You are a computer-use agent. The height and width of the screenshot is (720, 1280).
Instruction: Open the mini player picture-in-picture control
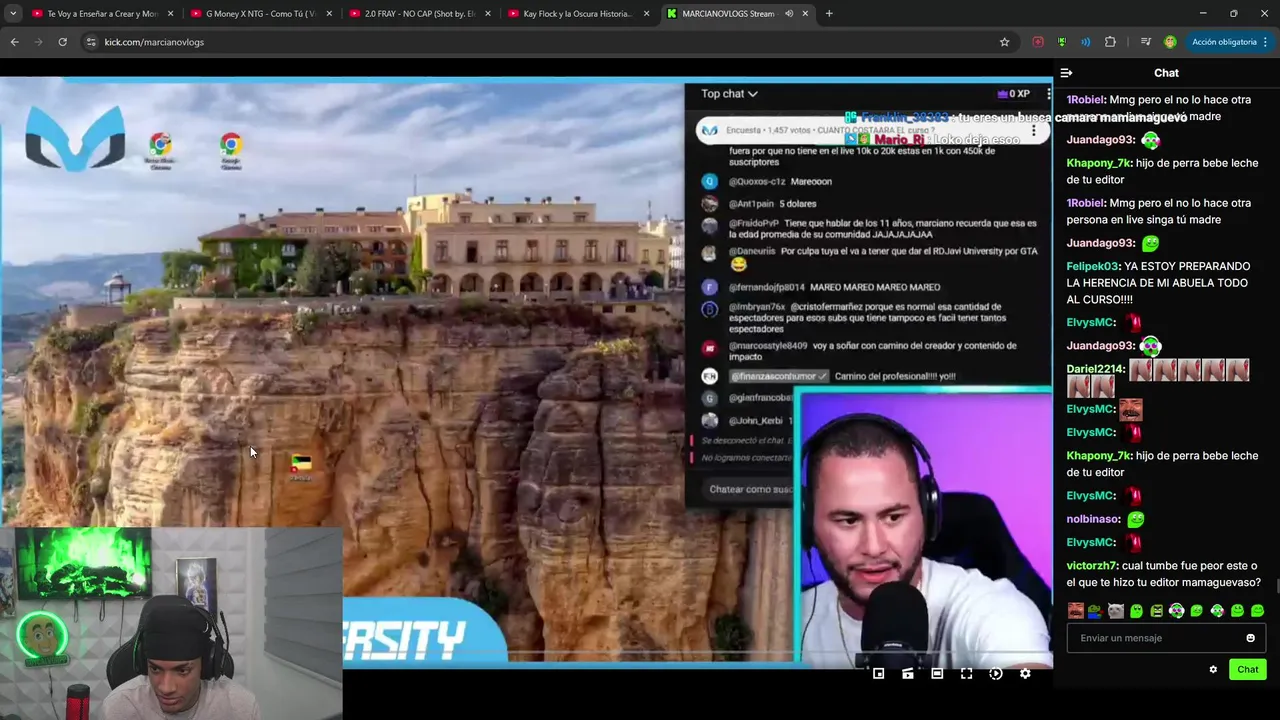pyautogui.click(x=878, y=674)
